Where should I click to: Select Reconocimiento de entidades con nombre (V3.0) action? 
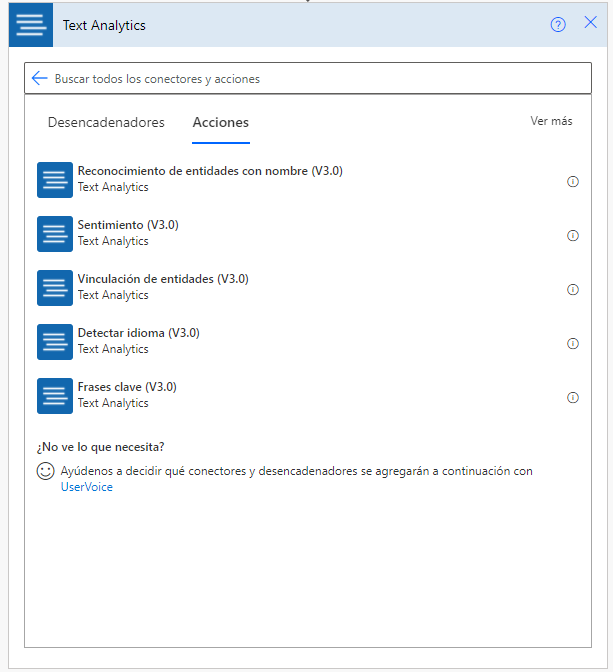[308, 180]
